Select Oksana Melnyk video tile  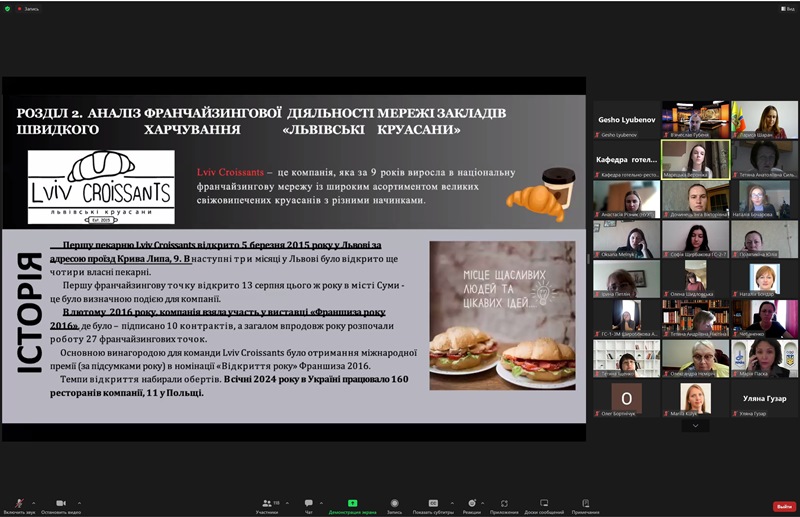627,239
